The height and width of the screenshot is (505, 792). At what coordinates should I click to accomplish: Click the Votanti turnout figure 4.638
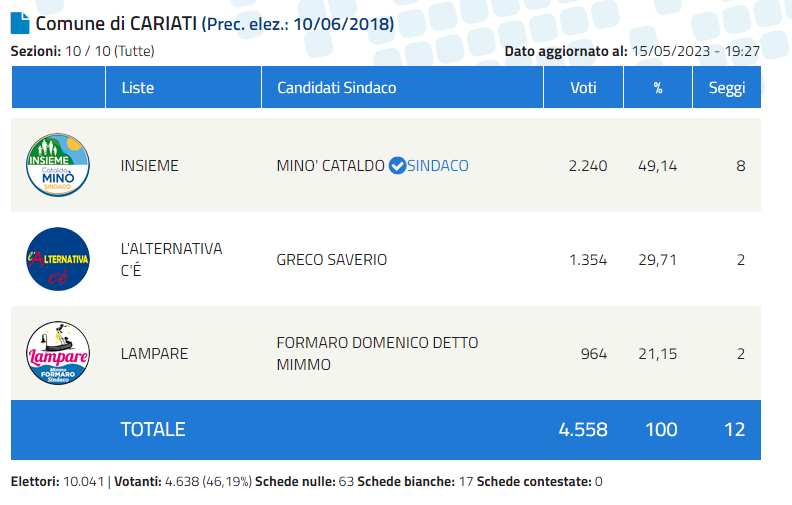(x=182, y=481)
